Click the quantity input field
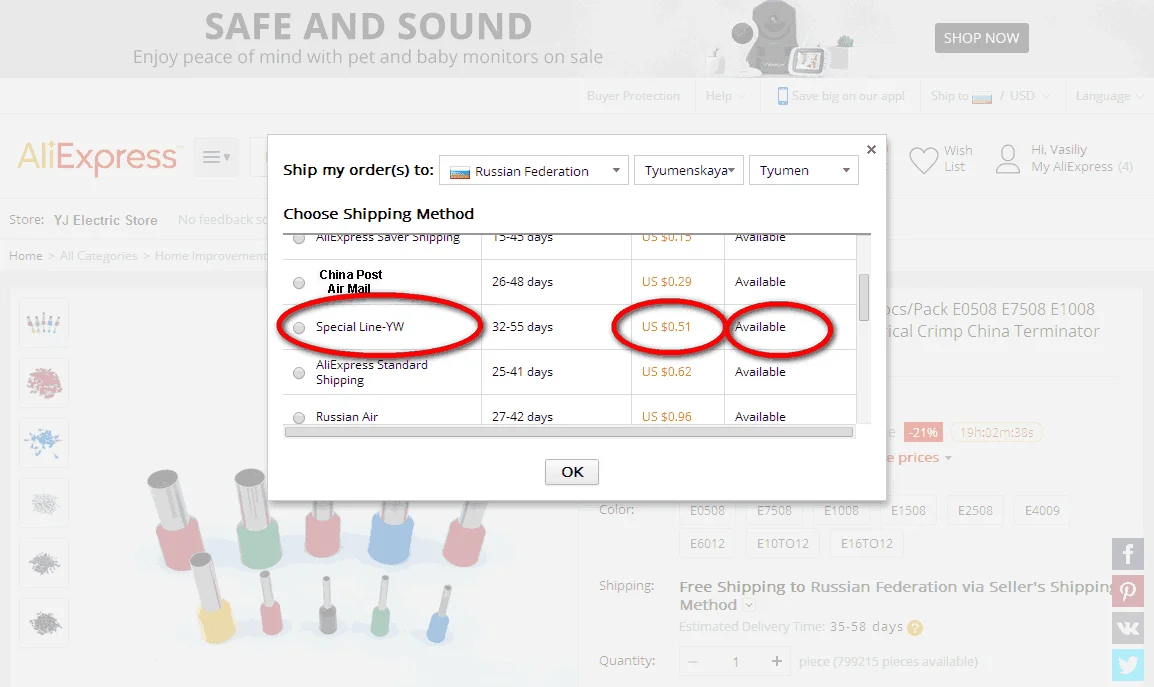Image resolution: width=1154 pixels, height=687 pixels. pos(734,662)
